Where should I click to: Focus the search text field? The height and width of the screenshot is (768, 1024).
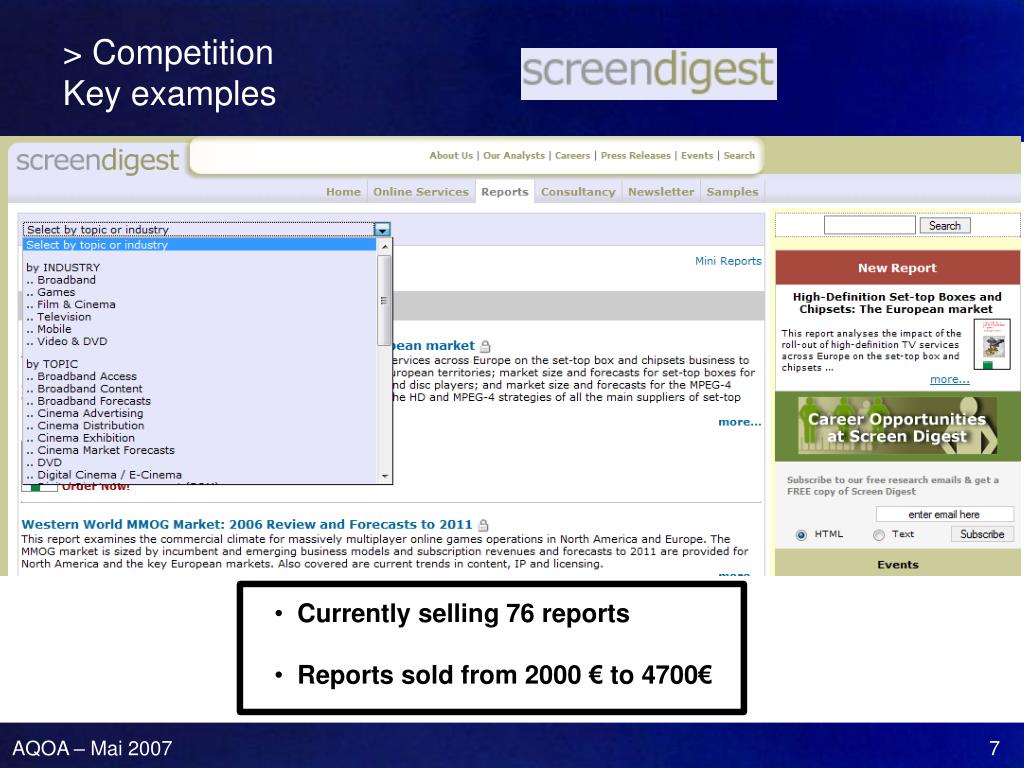(869, 225)
